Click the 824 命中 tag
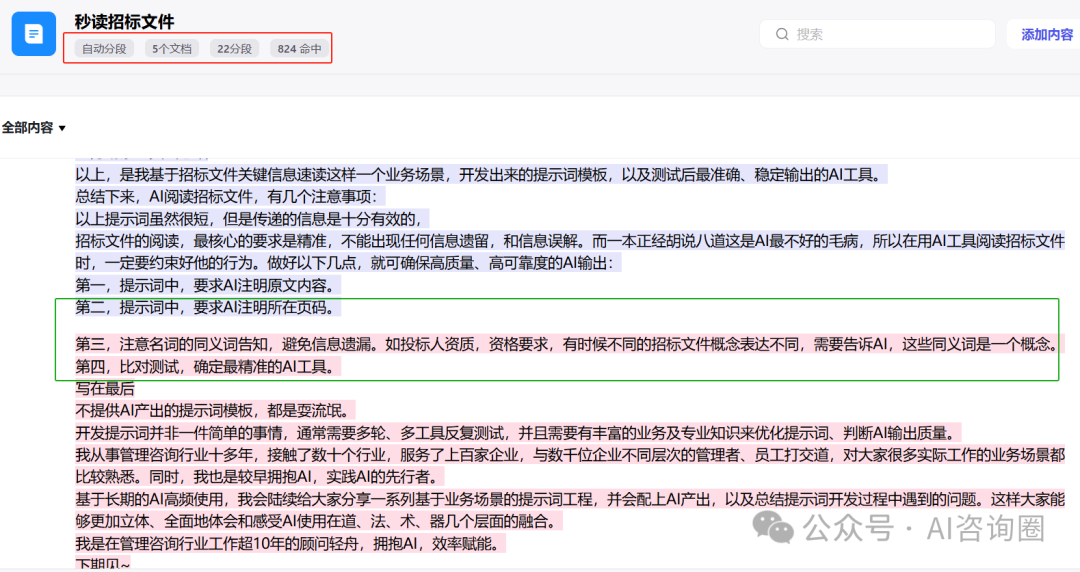1080x572 pixels. pos(299,48)
